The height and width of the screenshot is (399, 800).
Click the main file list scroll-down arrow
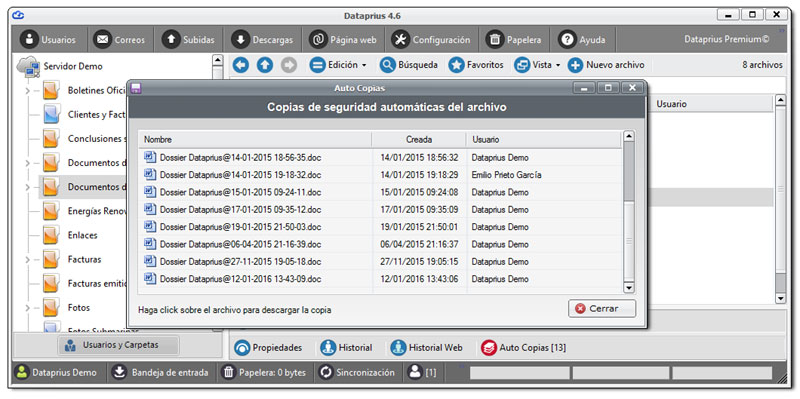pos(780,298)
